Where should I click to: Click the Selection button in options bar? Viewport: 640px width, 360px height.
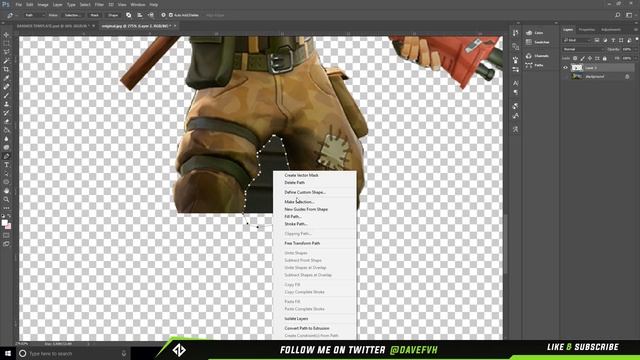(x=72, y=15)
